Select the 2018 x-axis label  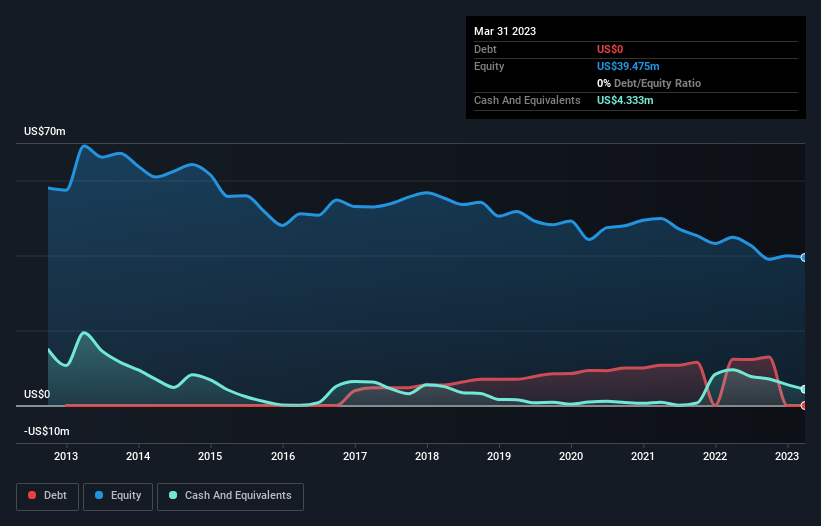coord(427,457)
